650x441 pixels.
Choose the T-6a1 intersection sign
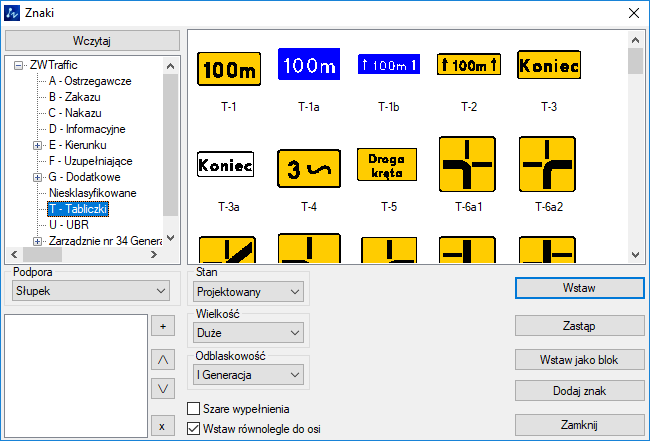pos(467,164)
